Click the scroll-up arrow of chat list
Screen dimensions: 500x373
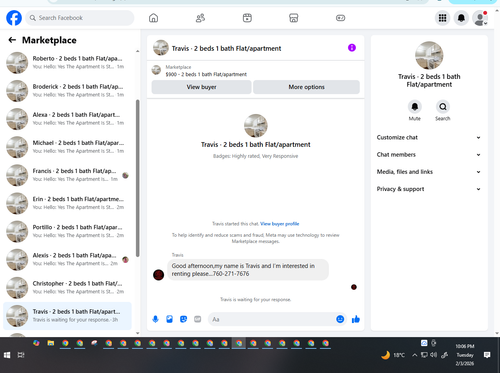(x=137, y=51)
